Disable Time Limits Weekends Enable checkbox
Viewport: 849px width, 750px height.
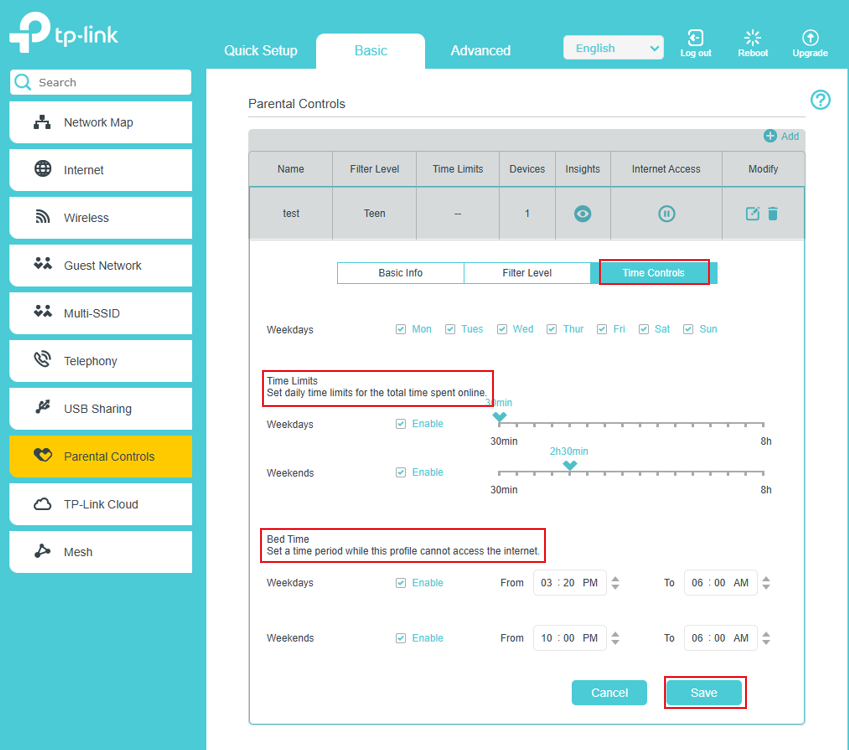click(401, 472)
